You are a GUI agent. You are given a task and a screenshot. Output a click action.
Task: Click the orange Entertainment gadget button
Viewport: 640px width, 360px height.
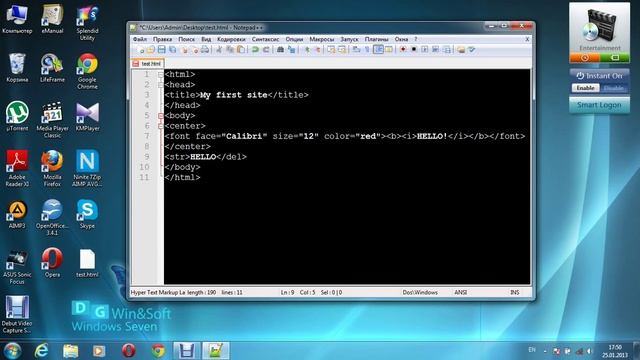point(584,58)
